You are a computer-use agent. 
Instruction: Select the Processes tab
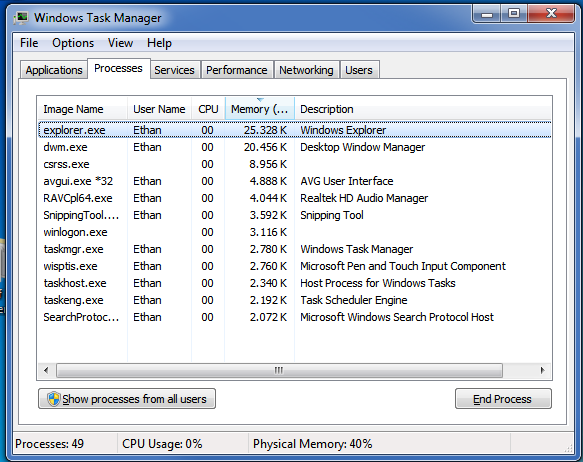tap(119, 68)
